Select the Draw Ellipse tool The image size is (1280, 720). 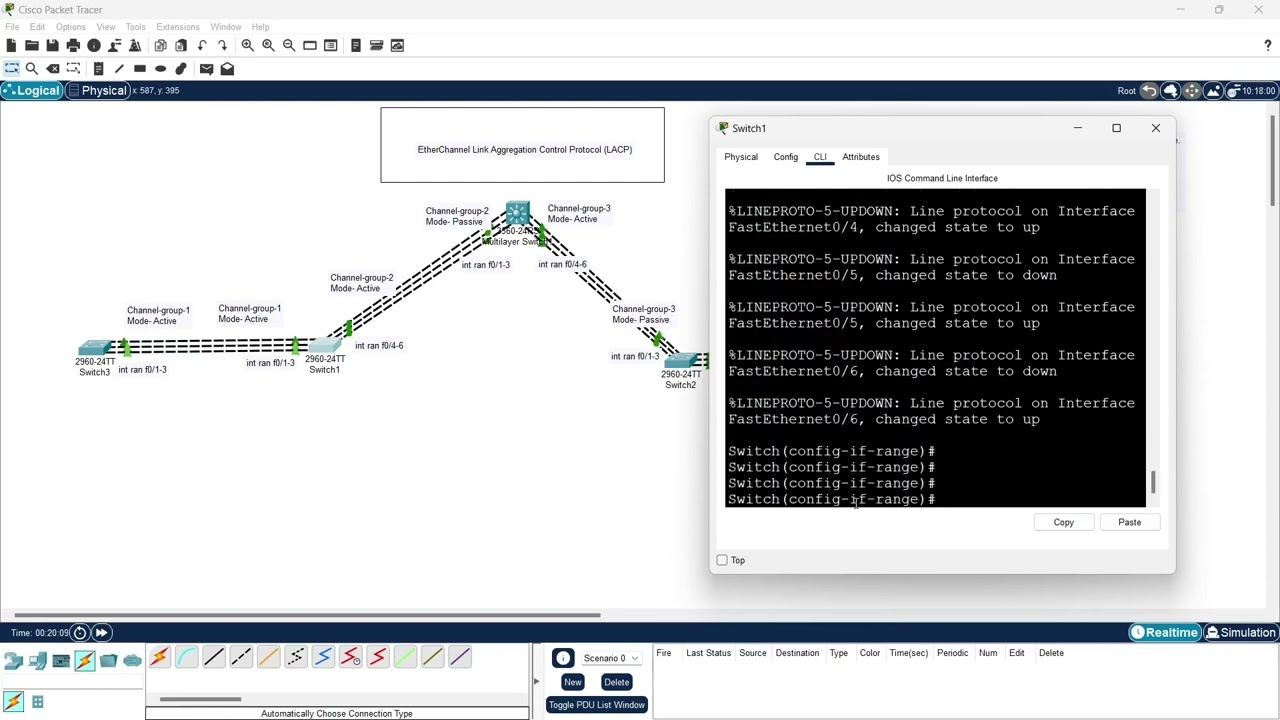pyautogui.click(x=160, y=69)
